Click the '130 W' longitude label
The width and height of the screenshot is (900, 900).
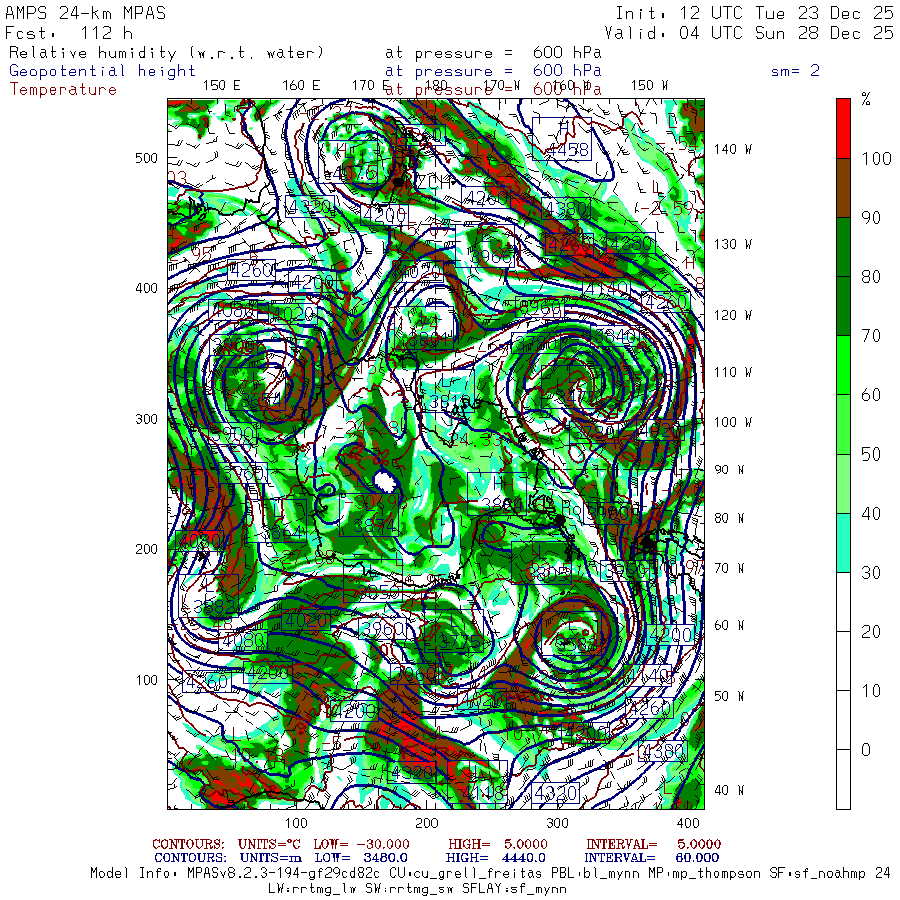coord(732,244)
